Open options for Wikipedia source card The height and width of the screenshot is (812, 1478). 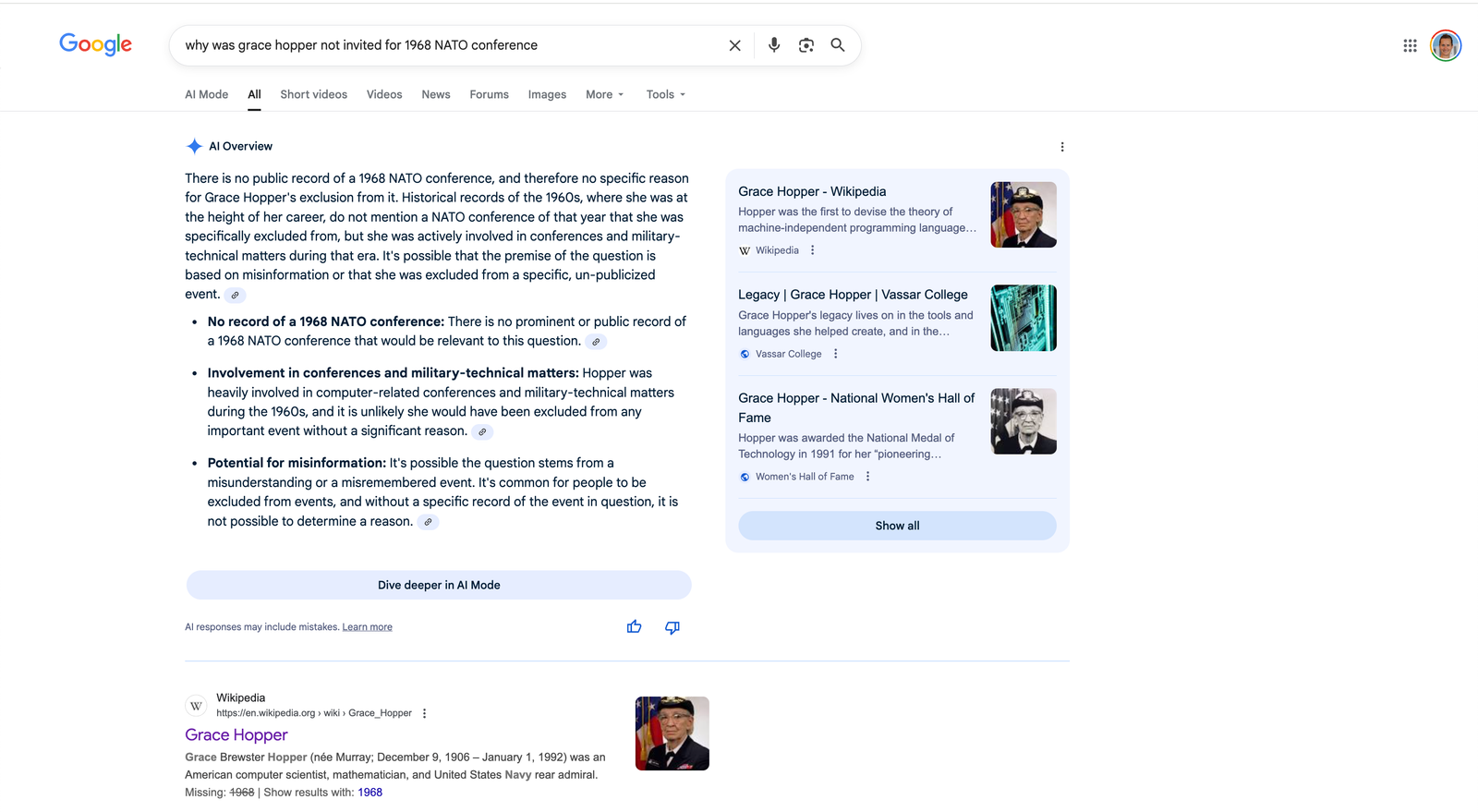813,250
